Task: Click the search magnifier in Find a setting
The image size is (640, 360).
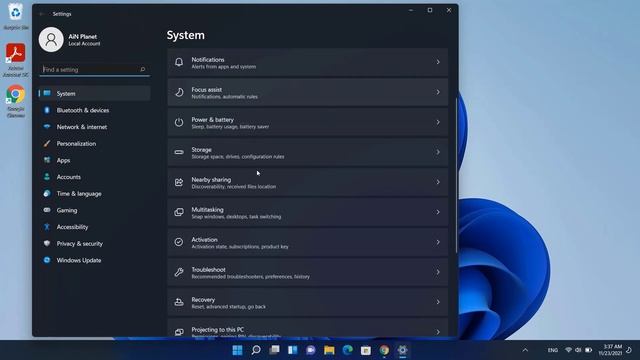Action: click(142, 69)
